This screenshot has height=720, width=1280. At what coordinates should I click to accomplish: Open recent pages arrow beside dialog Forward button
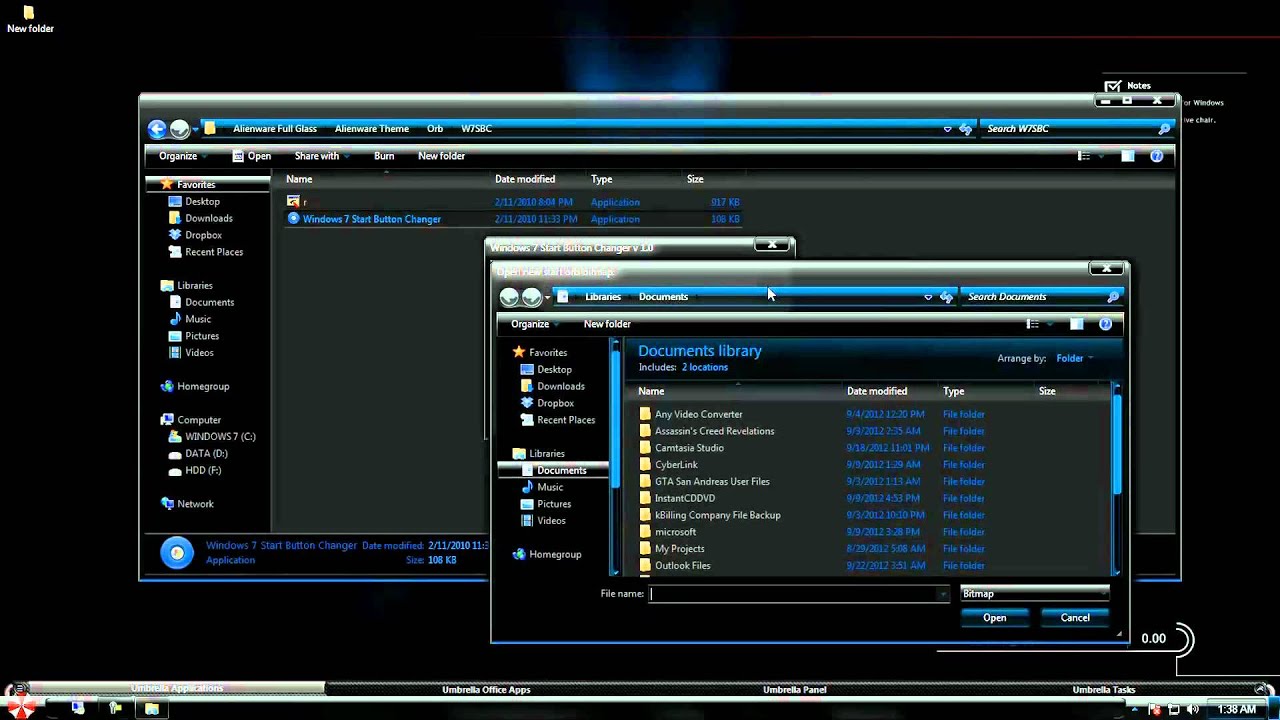pyautogui.click(x=548, y=297)
